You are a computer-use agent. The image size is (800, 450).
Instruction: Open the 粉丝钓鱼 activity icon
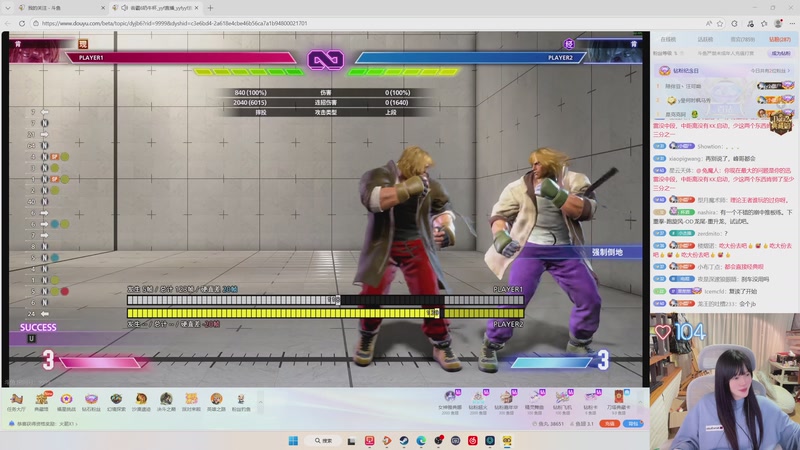point(241,402)
